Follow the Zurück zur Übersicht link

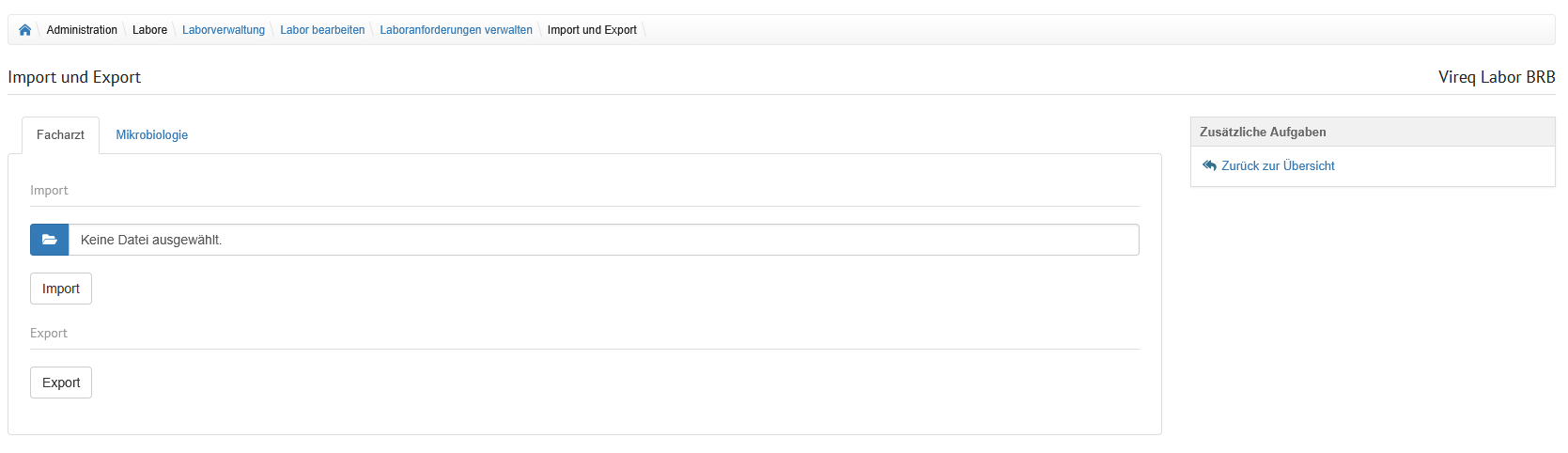click(x=1278, y=166)
